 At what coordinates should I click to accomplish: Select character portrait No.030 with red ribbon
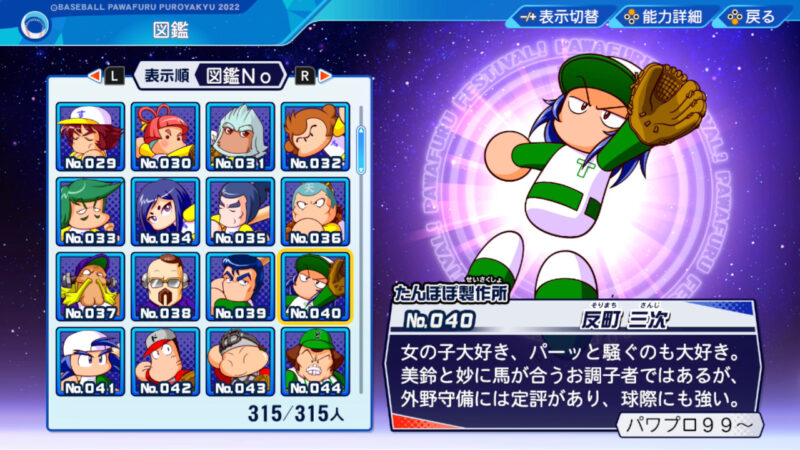[165, 137]
